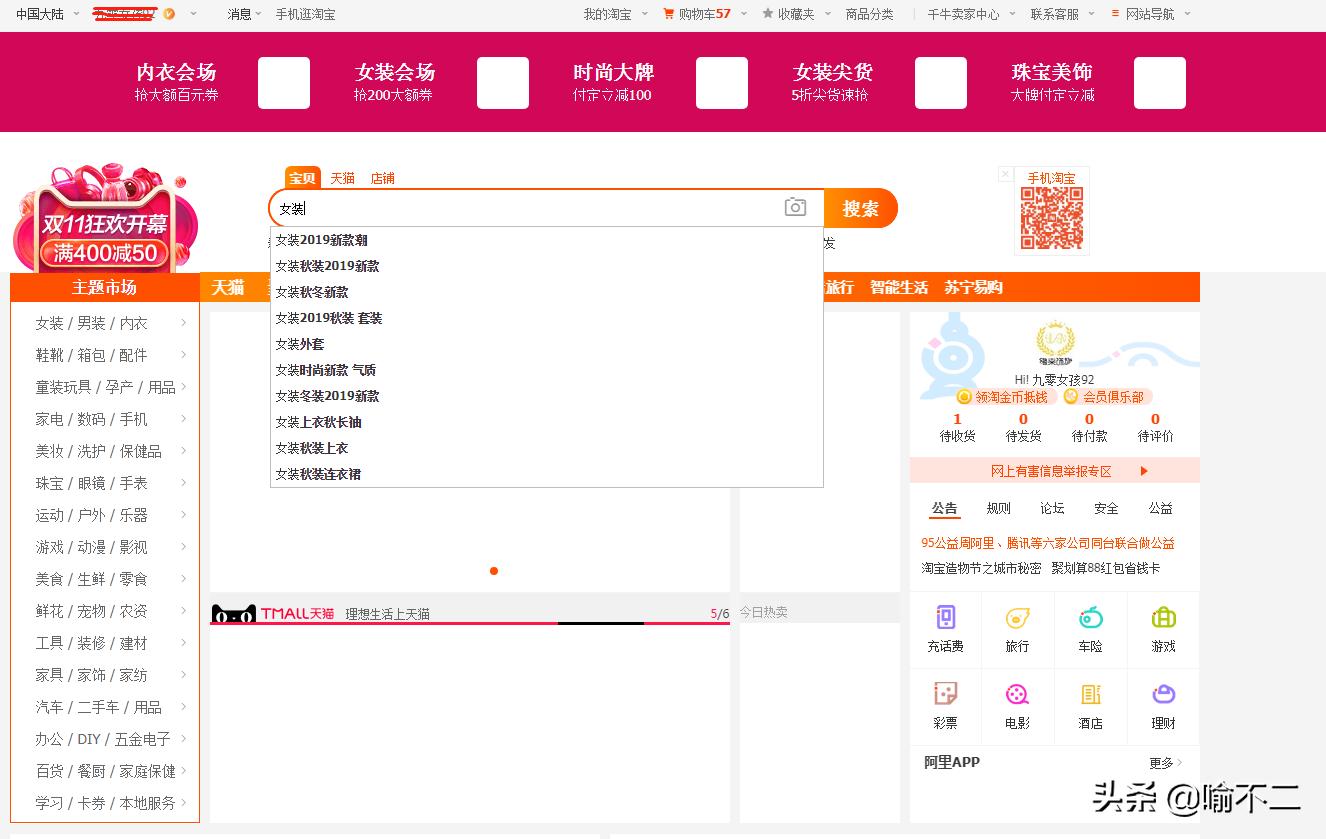This screenshot has height=839, width=1326.
Task: Select the 电影 movie tickets icon
Action: pos(1017,706)
